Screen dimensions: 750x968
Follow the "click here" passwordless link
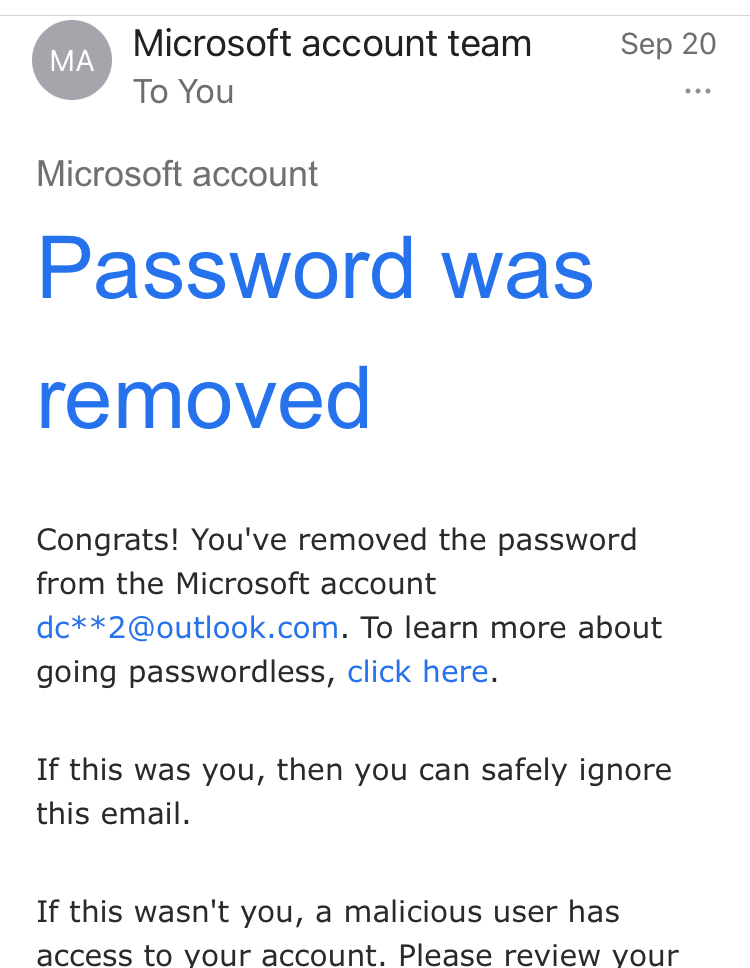(x=418, y=672)
